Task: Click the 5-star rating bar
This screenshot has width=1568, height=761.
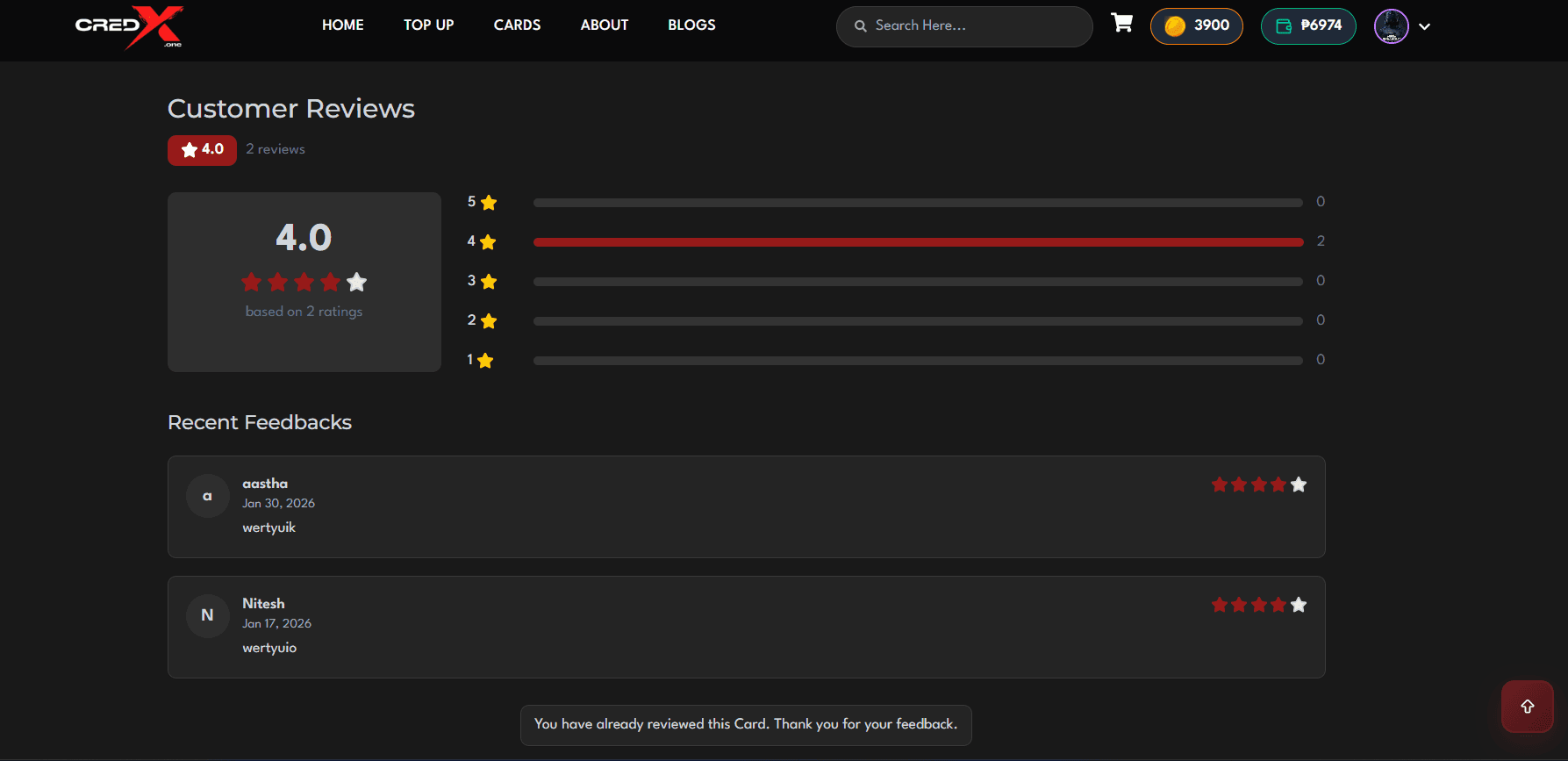Action: pyautogui.click(x=918, y=203)
